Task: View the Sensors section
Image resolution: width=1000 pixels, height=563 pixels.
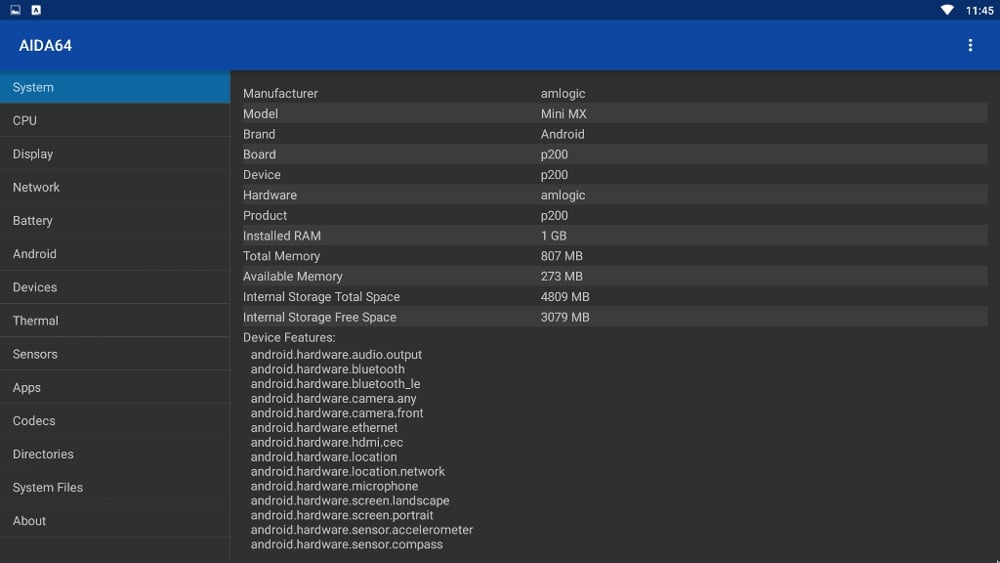Action: tap(115, 354)
